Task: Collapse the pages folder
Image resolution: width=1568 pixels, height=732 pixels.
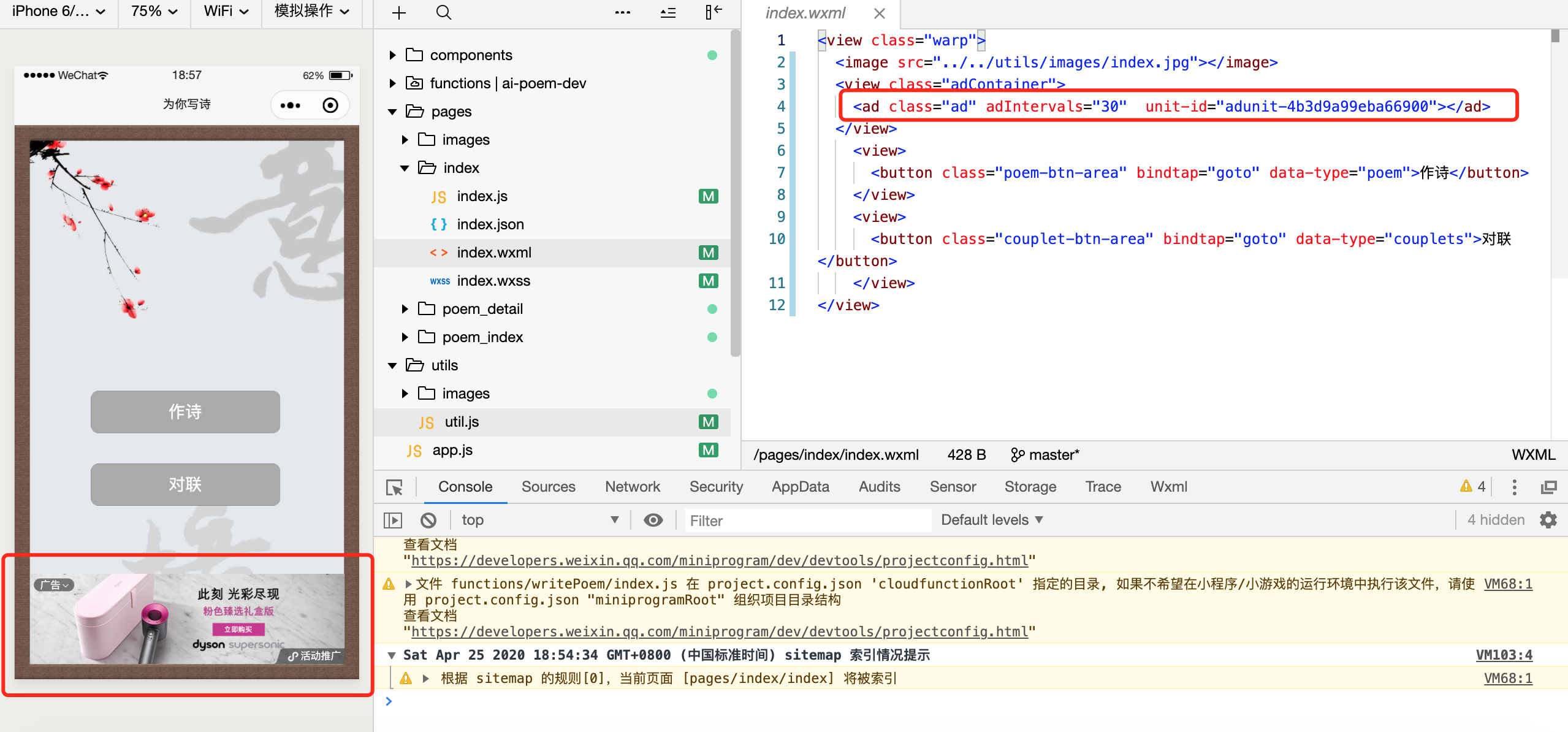Action: [x=392, y=112]
